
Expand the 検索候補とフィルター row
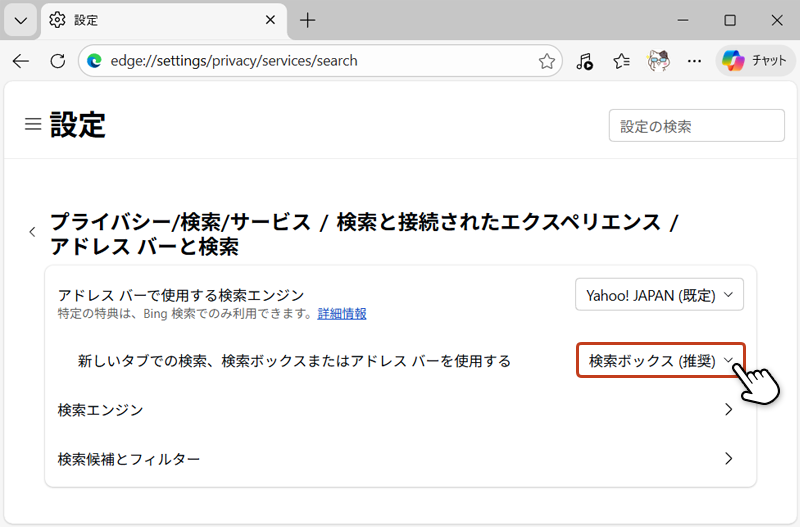(400, 459)
